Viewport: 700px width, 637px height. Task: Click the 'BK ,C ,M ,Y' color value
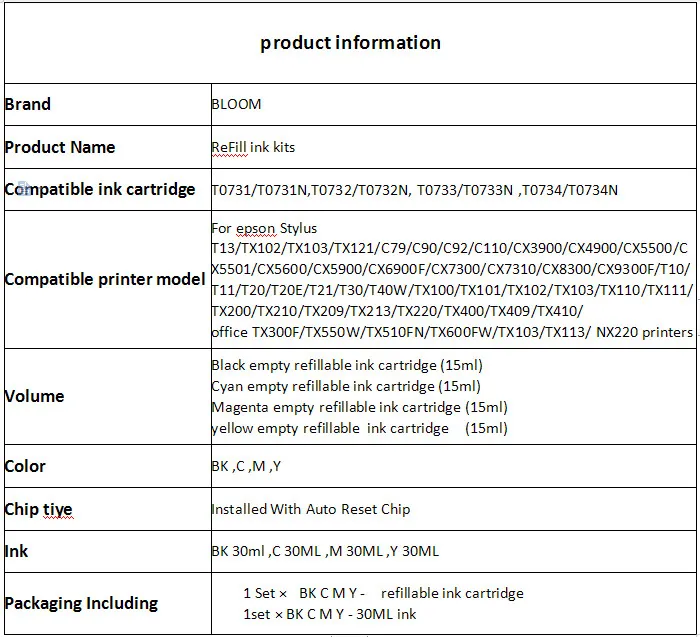click(246, 466)
